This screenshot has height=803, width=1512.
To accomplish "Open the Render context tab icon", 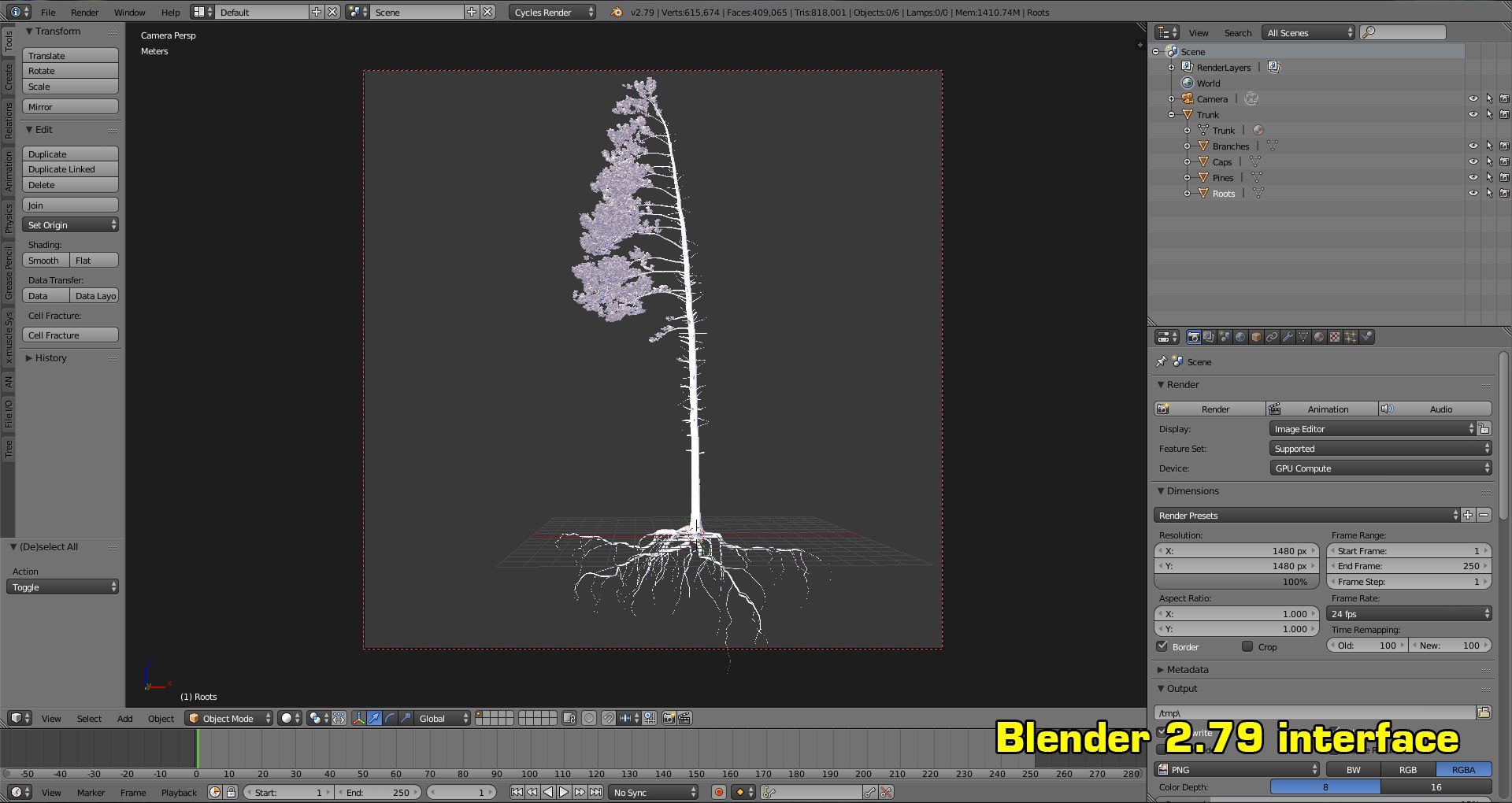I will [1194, 337].
